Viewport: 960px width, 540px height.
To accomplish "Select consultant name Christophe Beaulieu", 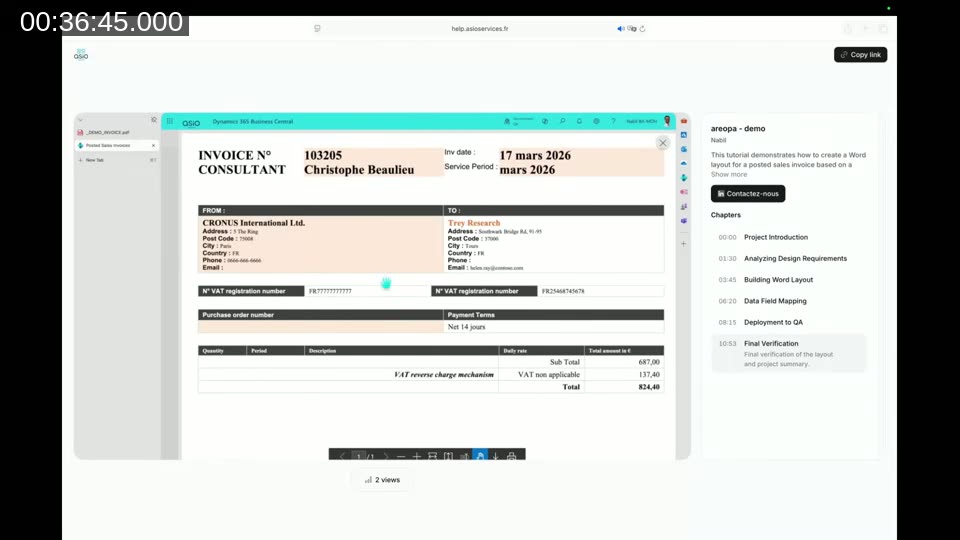I will 359,170.
